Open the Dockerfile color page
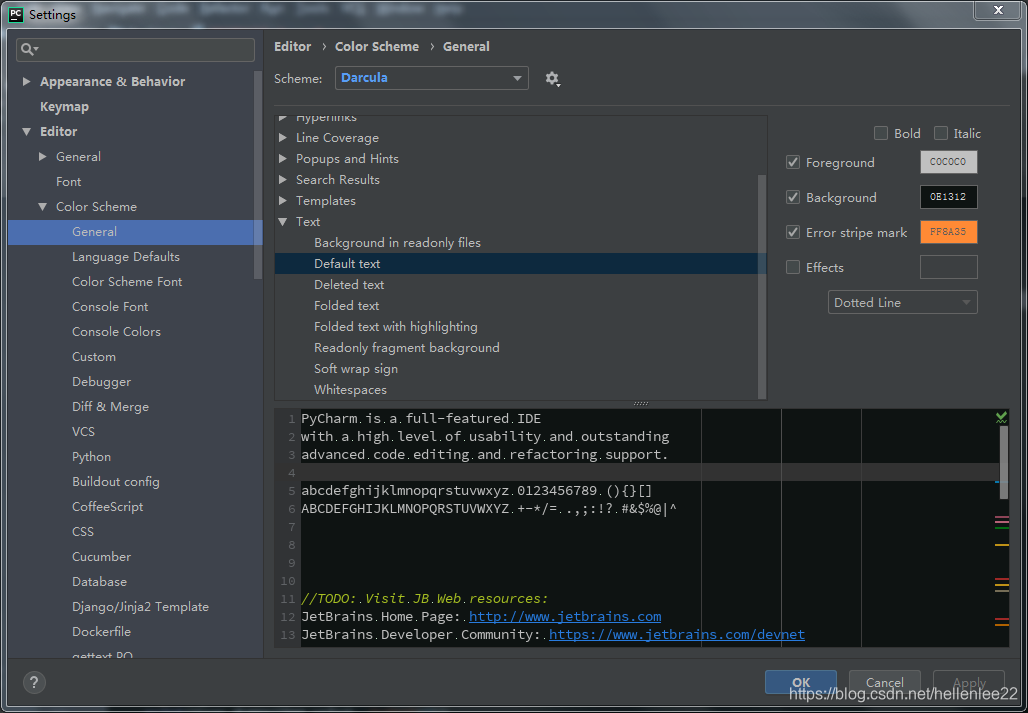 [x=101, y=632]
